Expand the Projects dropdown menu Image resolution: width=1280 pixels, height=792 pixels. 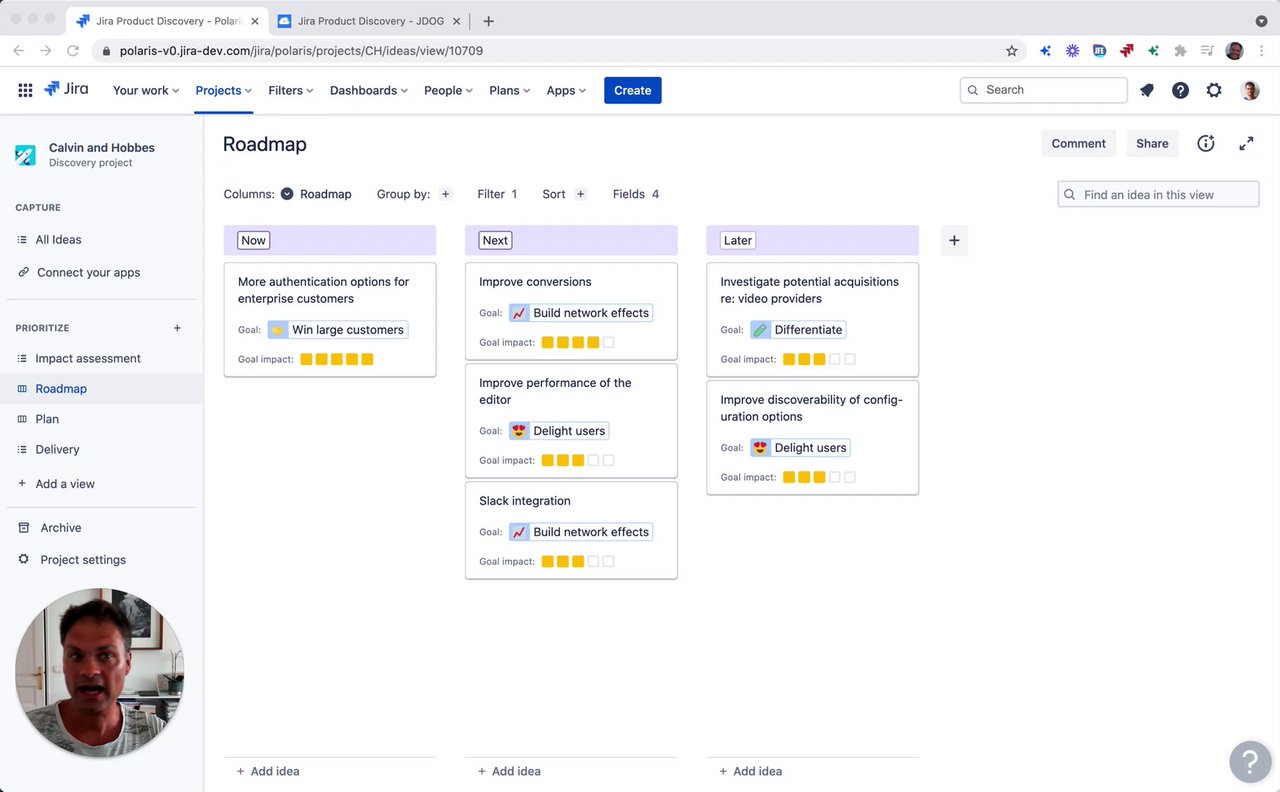click(223, 90)
